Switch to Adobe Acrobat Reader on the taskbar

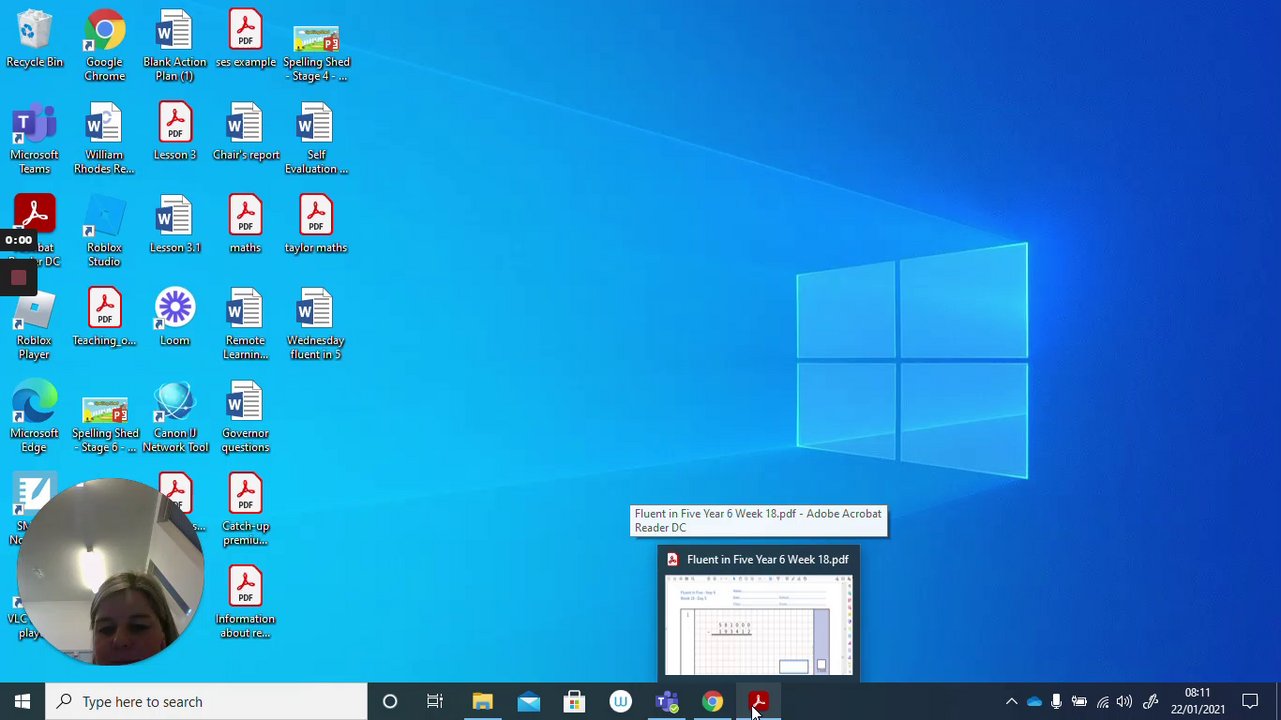click(x=758, y=702)
